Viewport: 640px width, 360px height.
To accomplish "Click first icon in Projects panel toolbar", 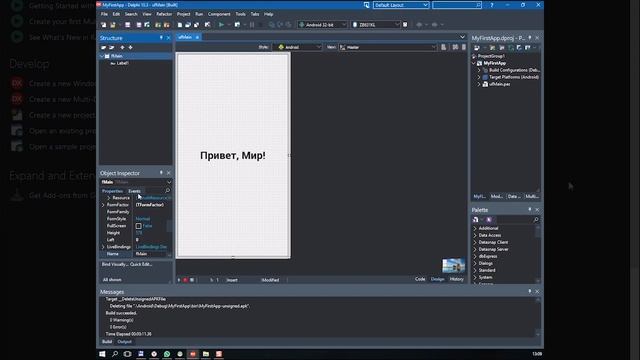I will (x=476, y=48).
